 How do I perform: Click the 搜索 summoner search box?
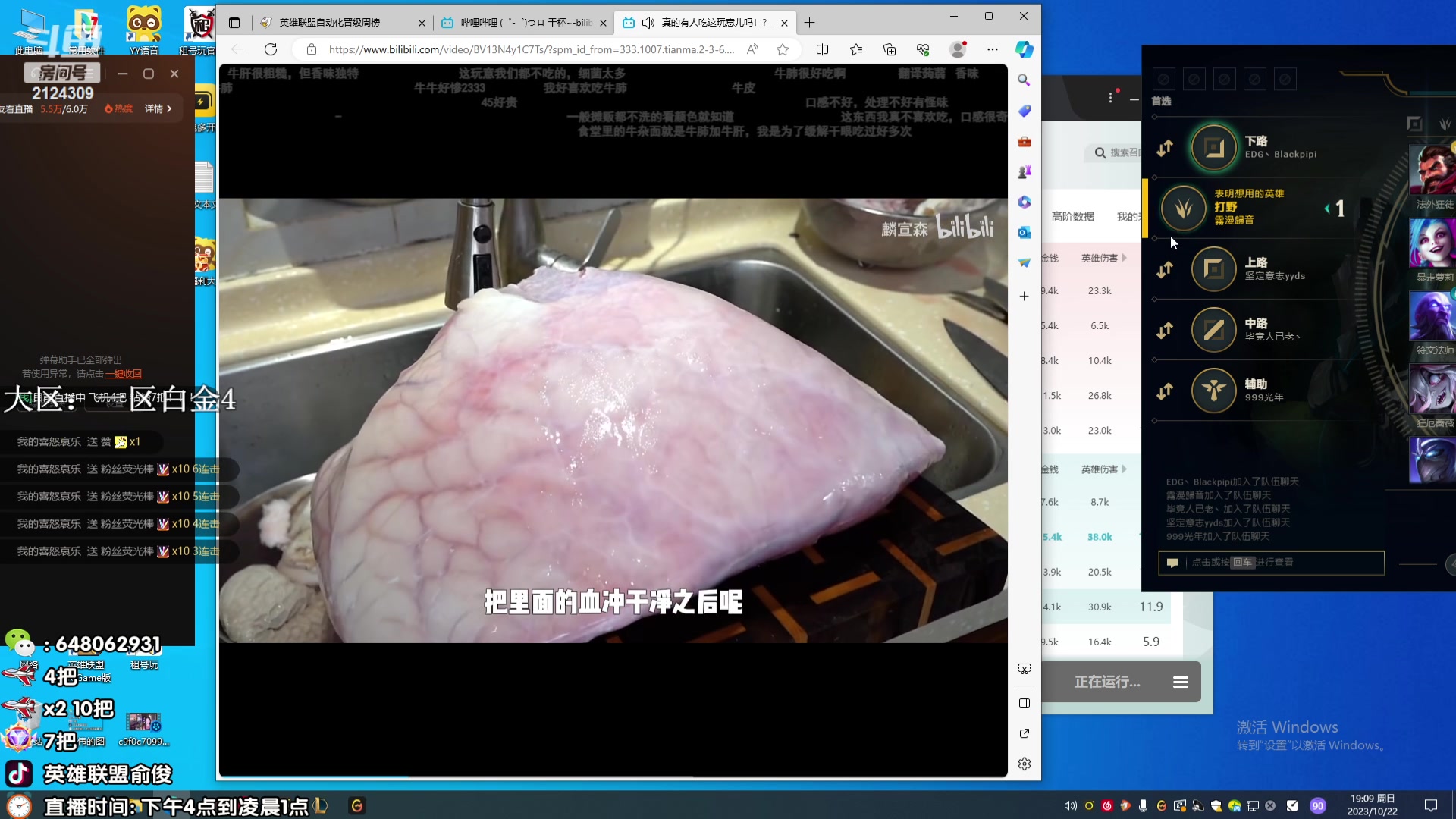[1115, 152]
